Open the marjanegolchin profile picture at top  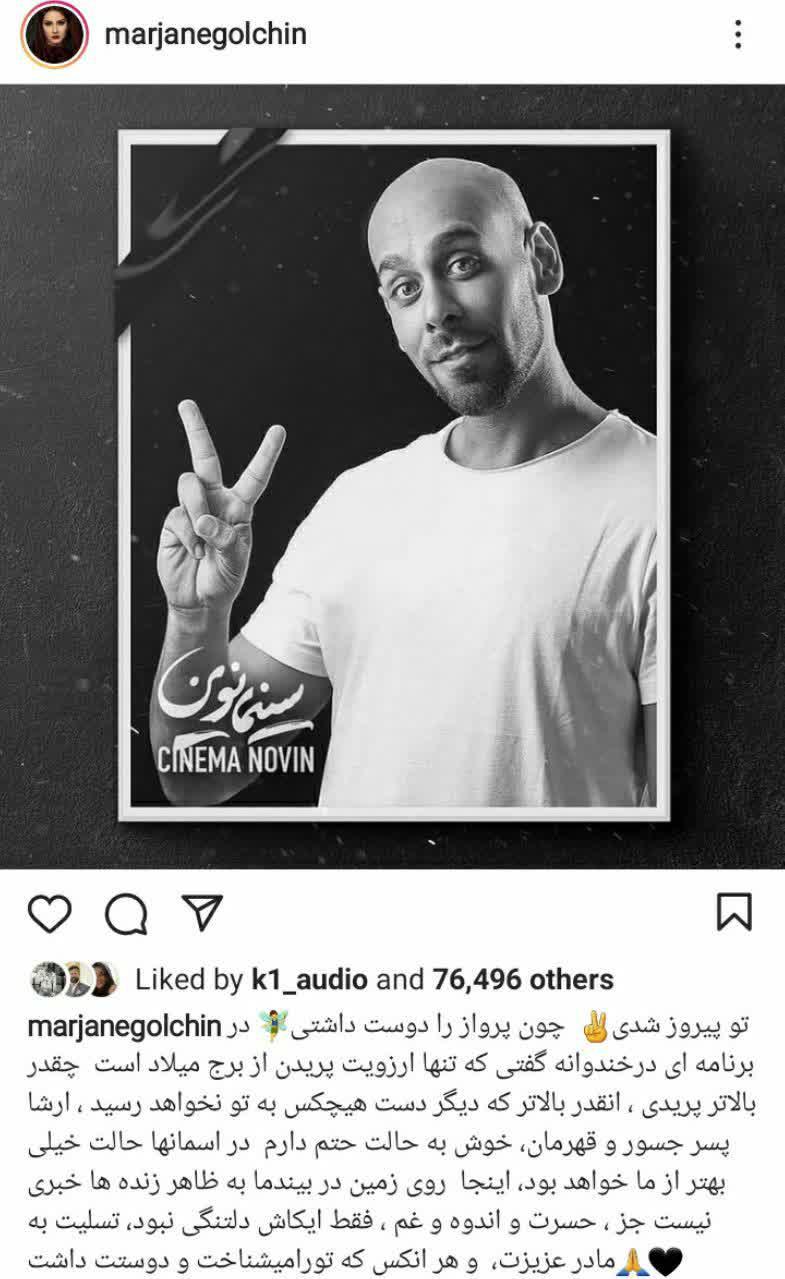pos(47,36)
